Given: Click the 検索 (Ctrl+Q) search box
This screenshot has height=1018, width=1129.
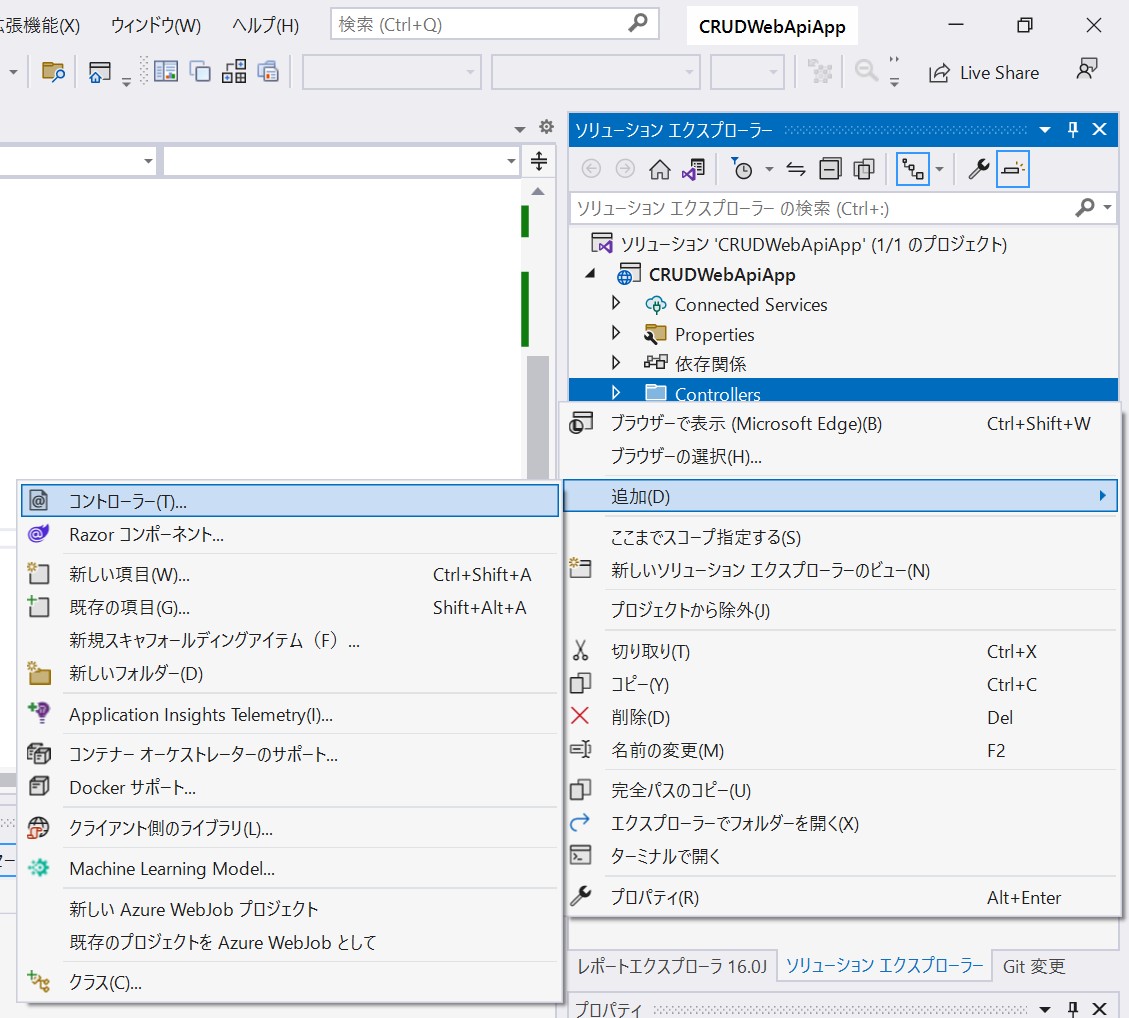Looking at the screenshot, I should [494, 24].
